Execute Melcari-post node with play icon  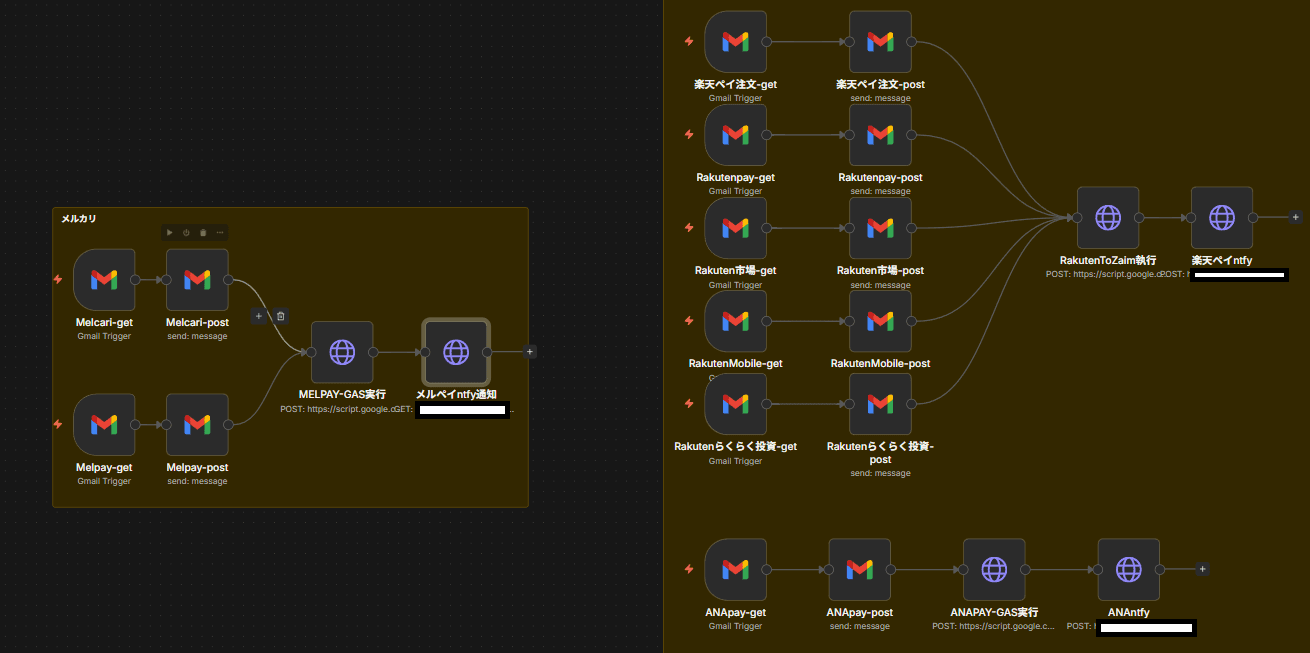(x=170, y=232)
